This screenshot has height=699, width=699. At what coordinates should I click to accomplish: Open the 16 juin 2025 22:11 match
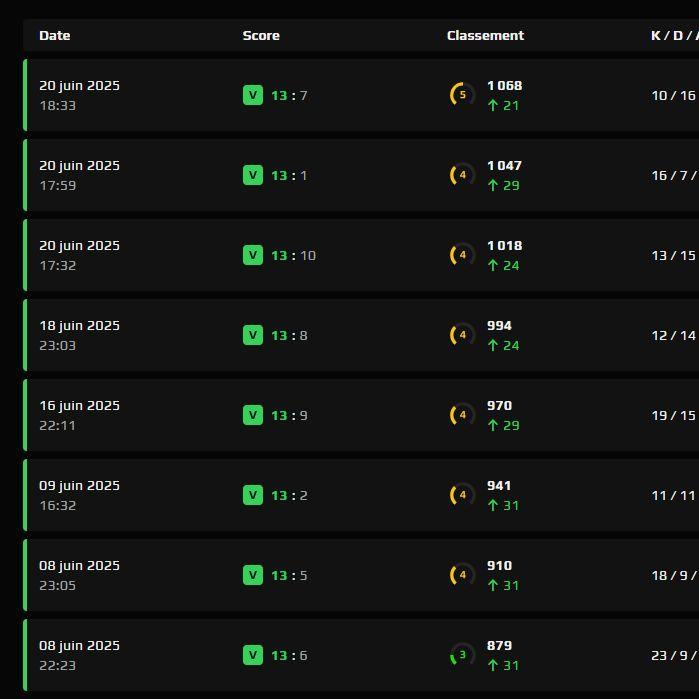pos(361,415)
